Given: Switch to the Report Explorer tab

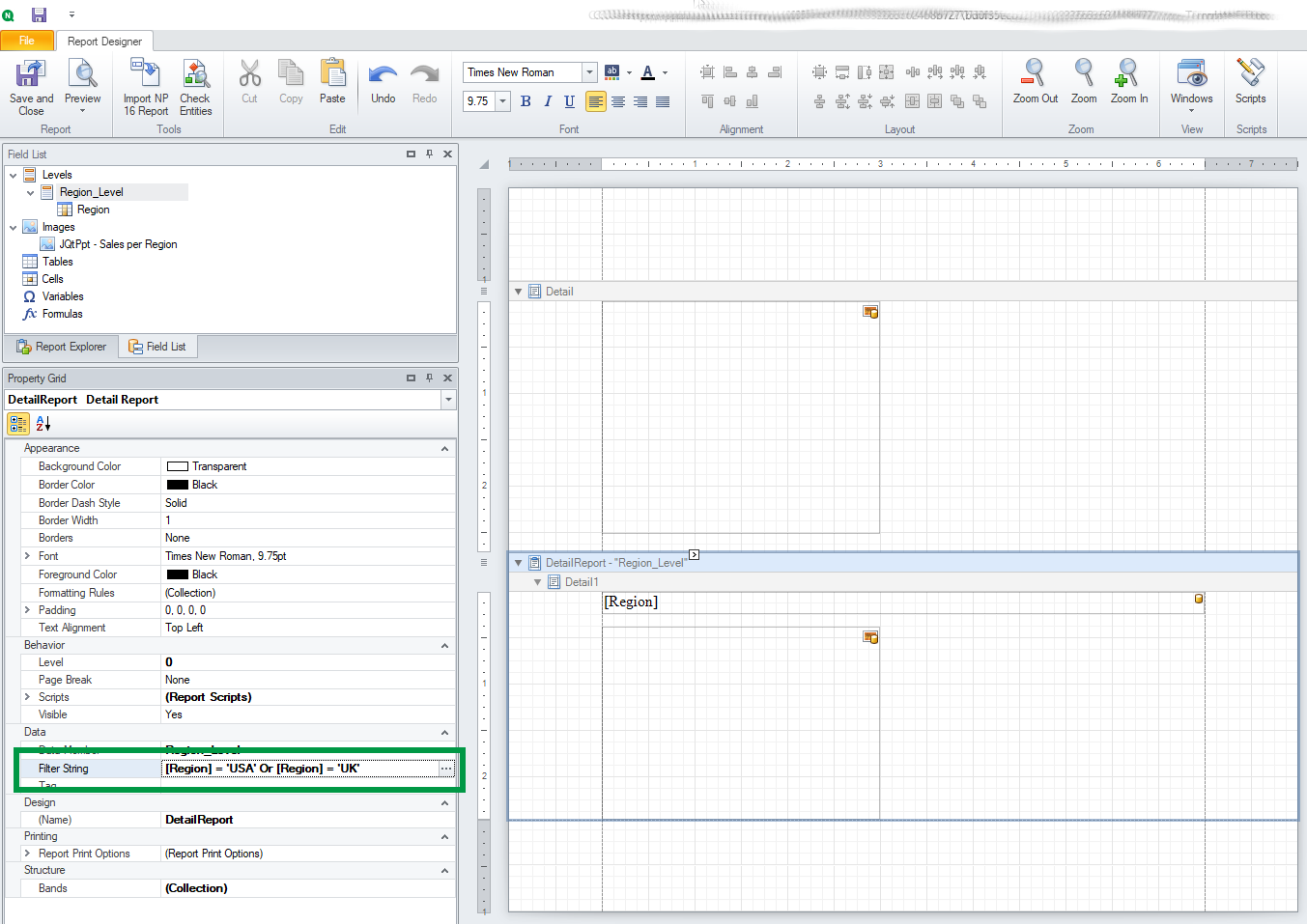Looking at the screenshot, I should point(62,347).
